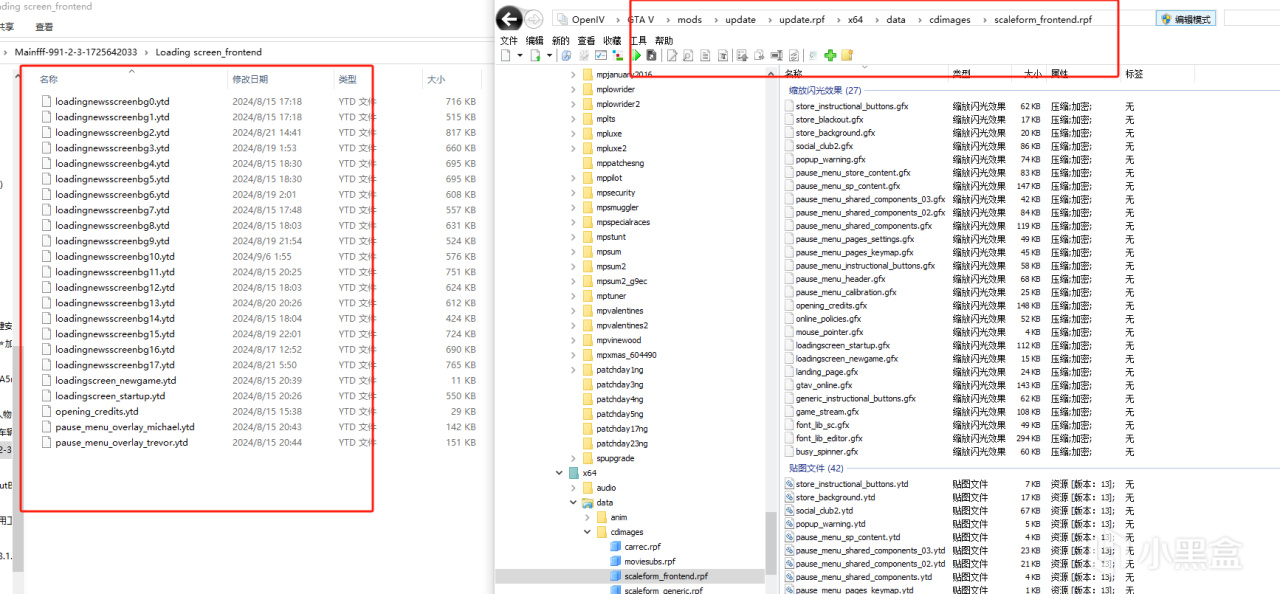Click the carrec.rpf blue archive icon
1280x594 pixels.
[x=616, y=547]
